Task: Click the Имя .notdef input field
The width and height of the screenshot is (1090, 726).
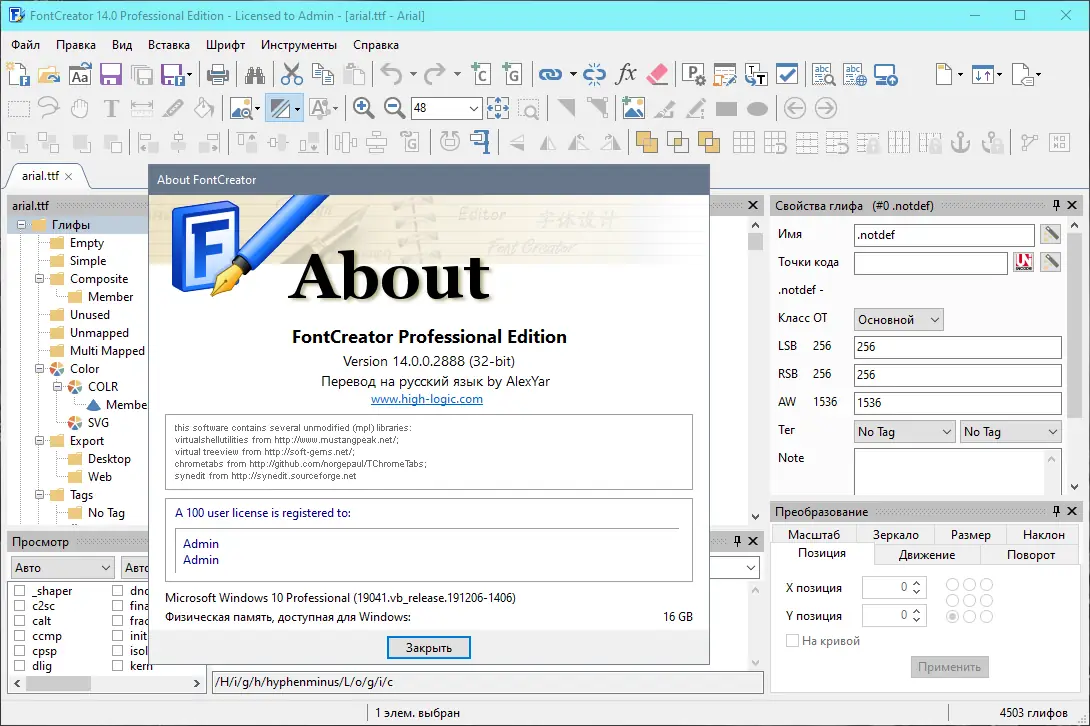Action: click(x=943, y=235)
